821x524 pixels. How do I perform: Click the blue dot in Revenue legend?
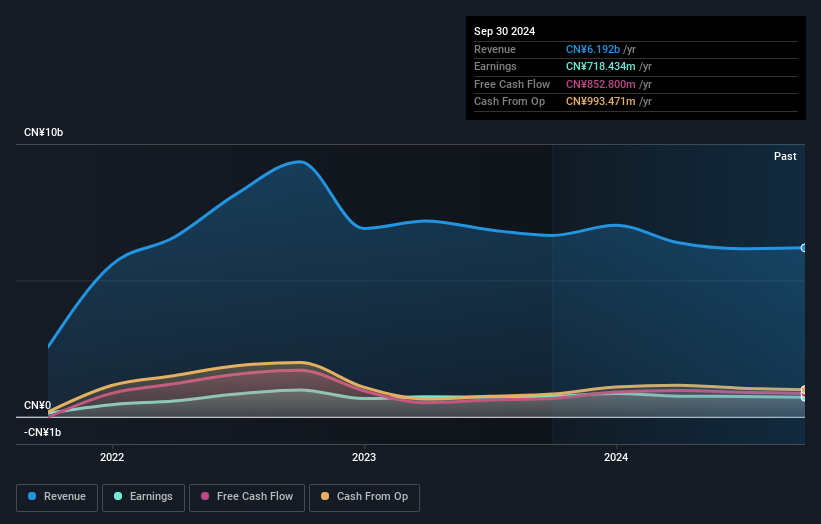(x=33, y=497)
